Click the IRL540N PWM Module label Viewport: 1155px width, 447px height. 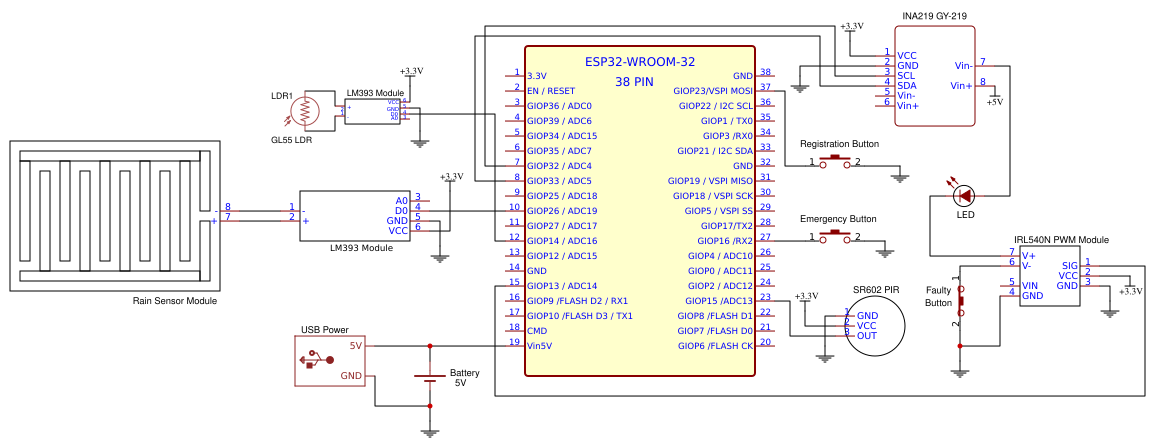(1061, 240)
